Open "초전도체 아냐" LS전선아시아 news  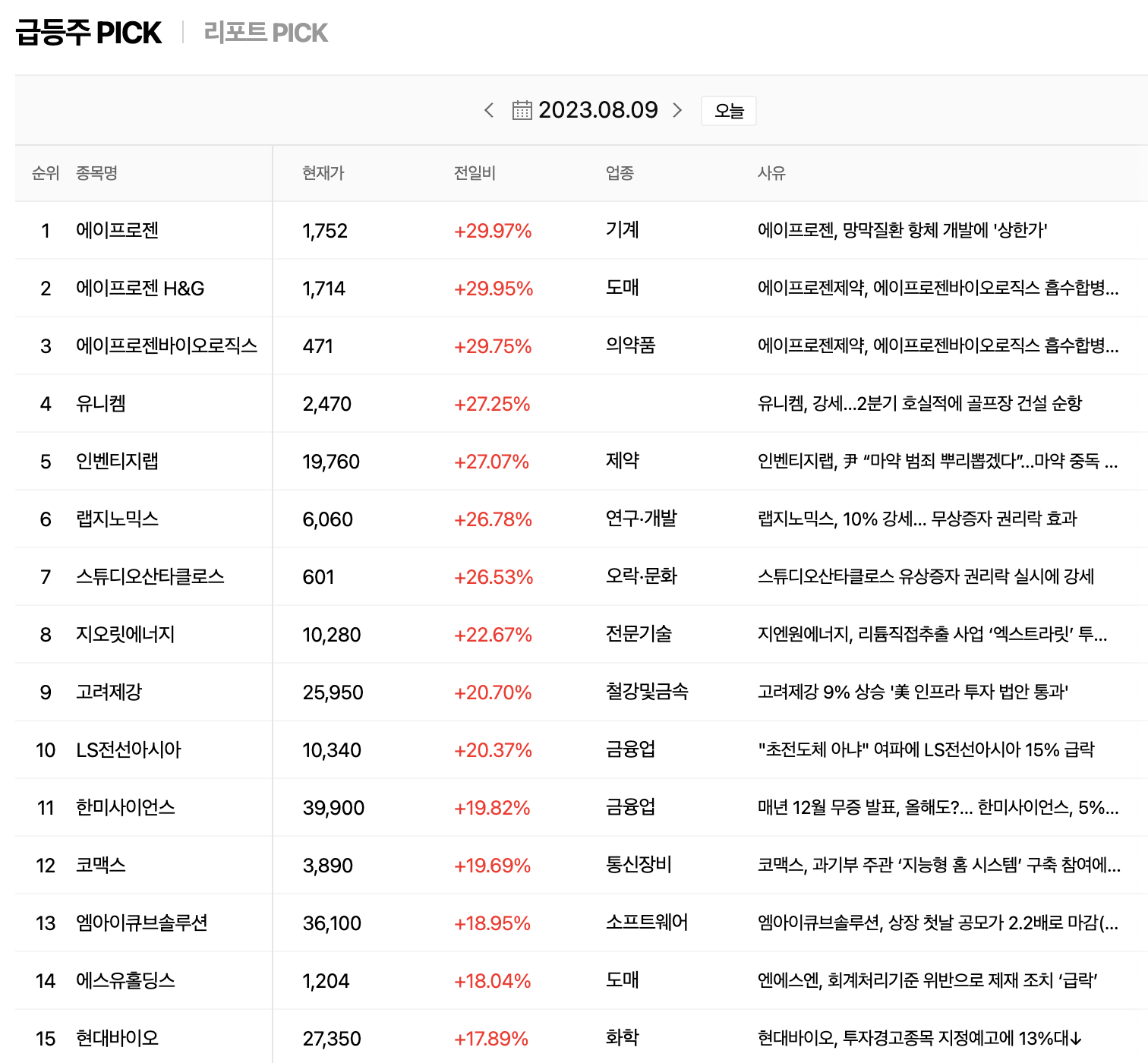coord(926,749)
